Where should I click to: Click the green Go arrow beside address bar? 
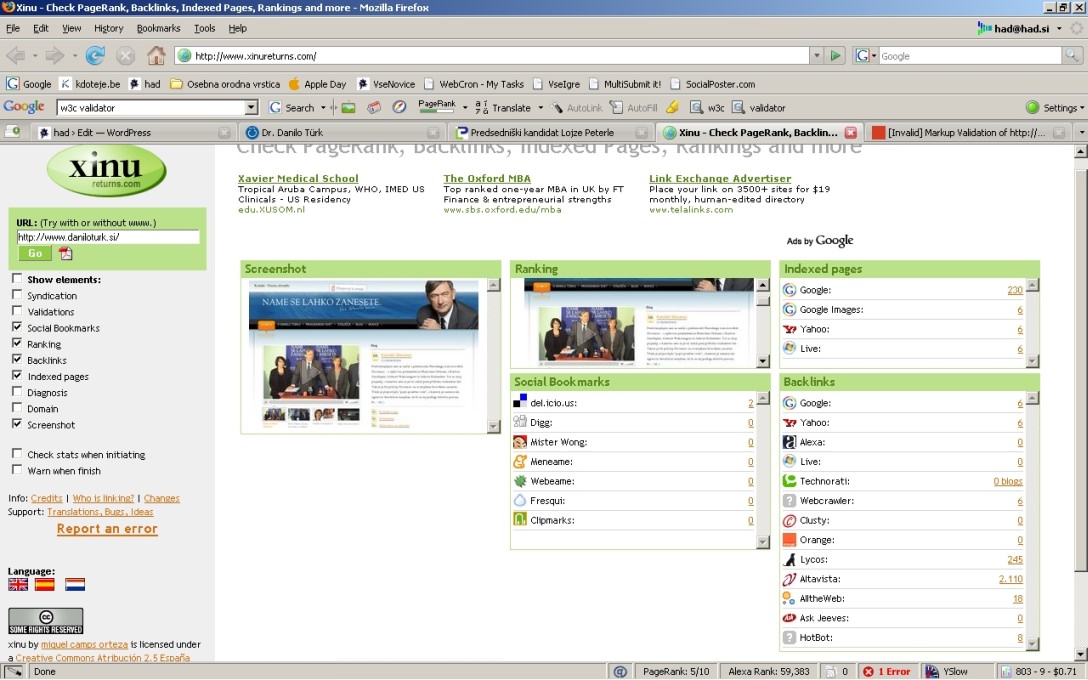coord(835,56)
